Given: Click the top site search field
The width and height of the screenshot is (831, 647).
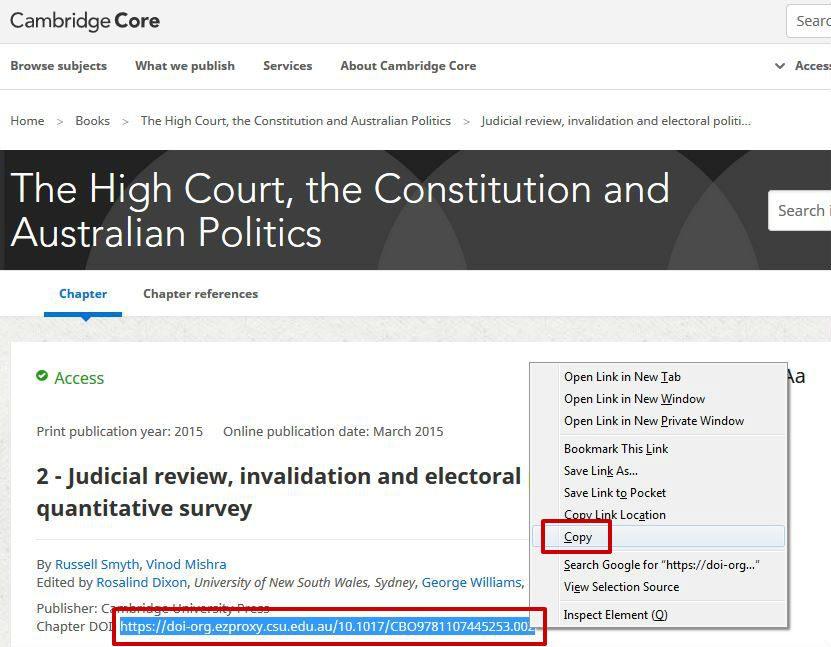Looking at the screenshot, I should pyautogui.click(x=809, y=21).
